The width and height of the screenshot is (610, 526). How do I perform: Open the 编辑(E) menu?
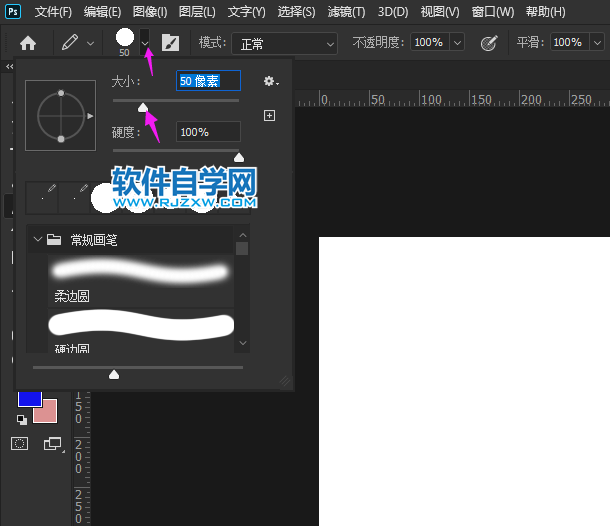tap(102, 12)
